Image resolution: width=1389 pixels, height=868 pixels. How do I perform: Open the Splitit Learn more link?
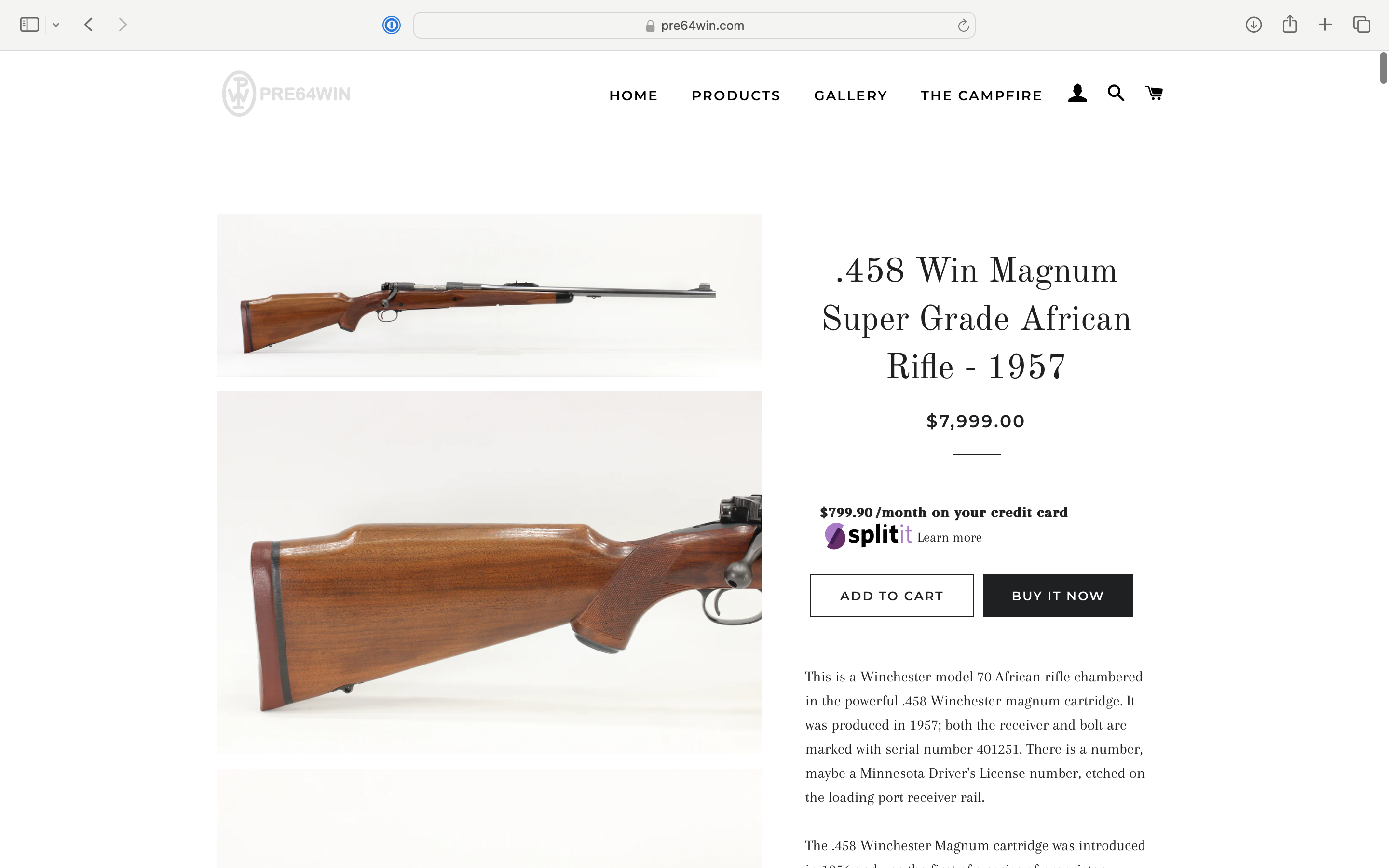coord(949,537)
